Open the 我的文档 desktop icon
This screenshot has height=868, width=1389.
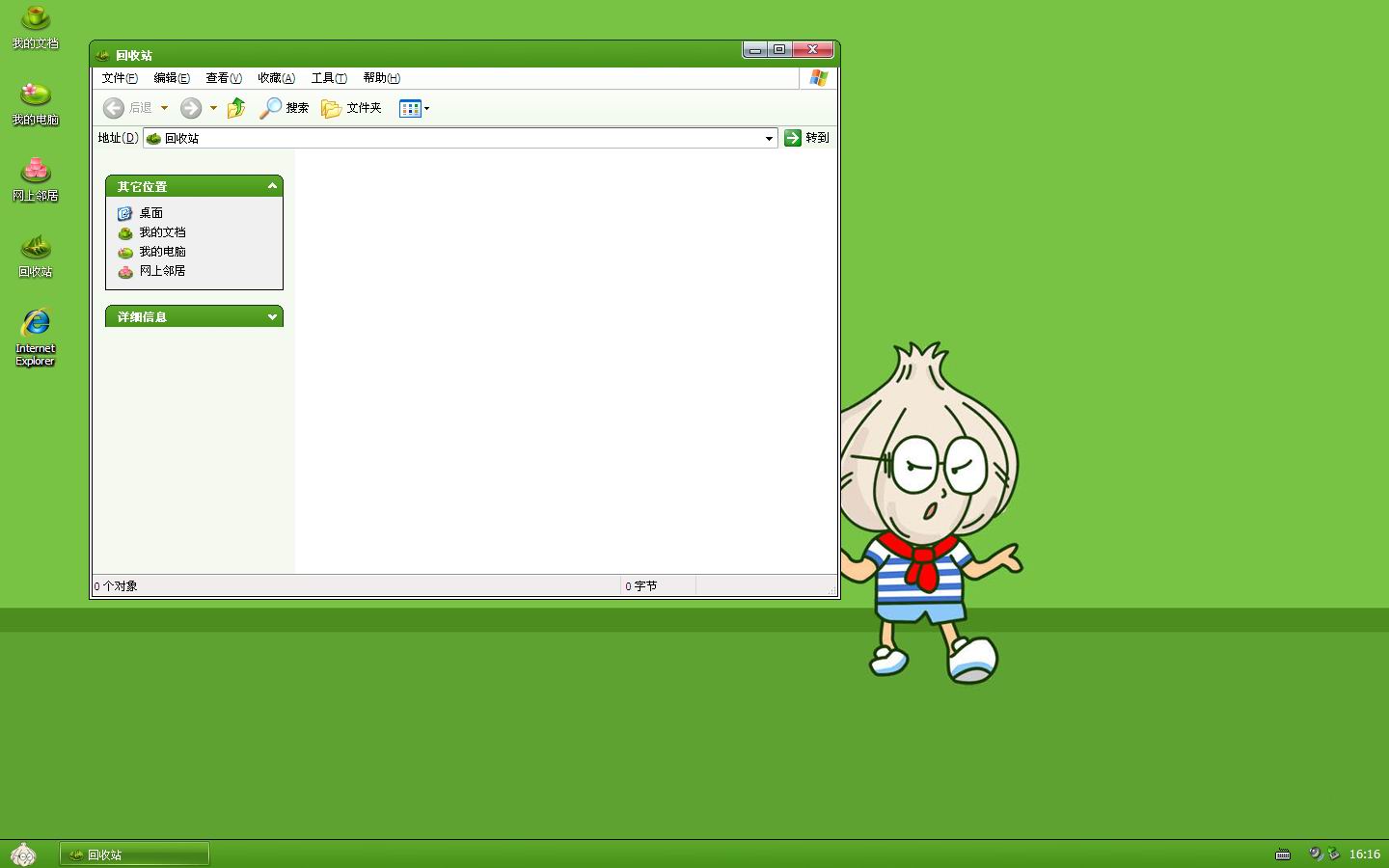point(36,27)
